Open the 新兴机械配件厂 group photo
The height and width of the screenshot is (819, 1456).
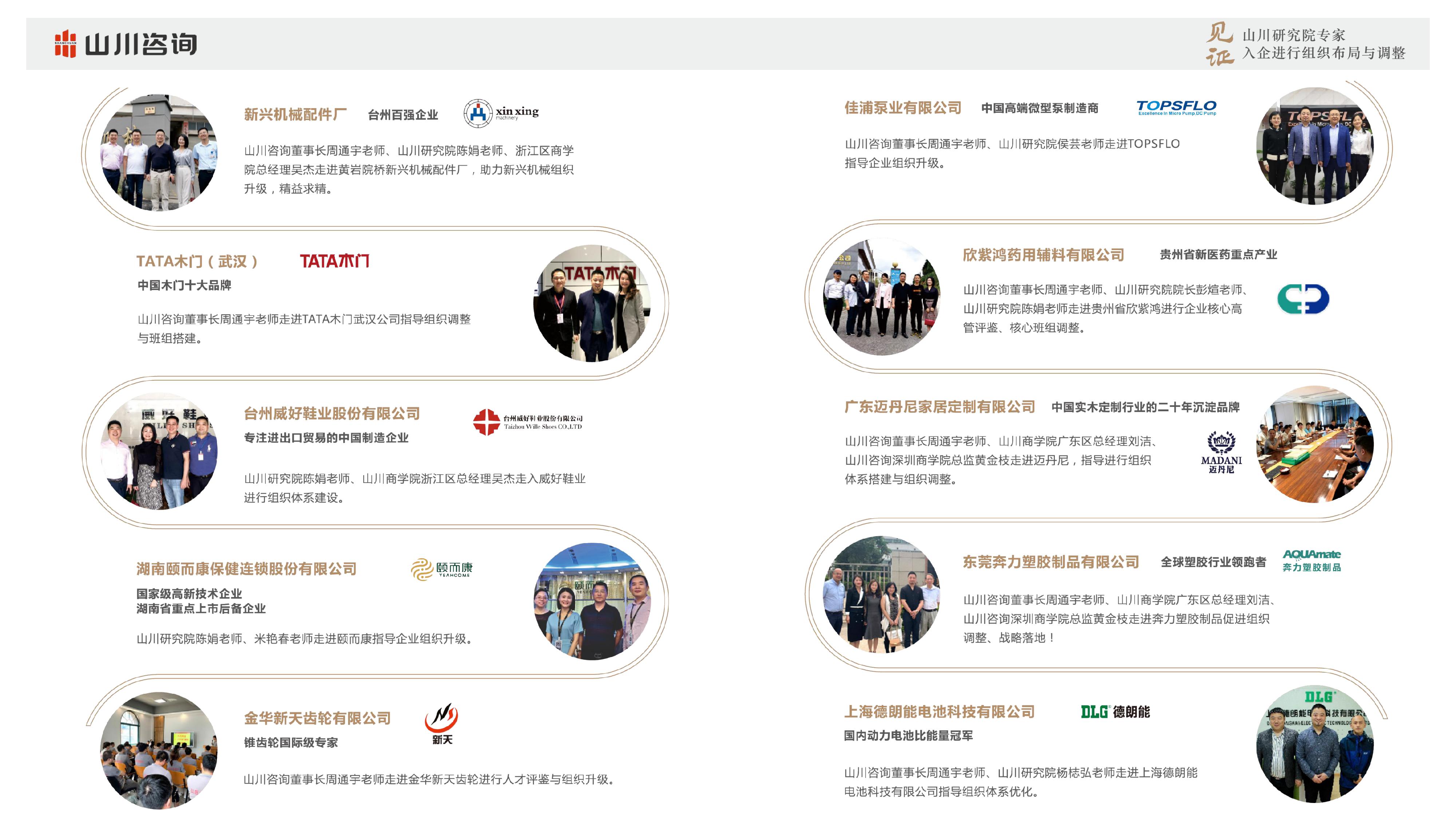pos(159,153)
